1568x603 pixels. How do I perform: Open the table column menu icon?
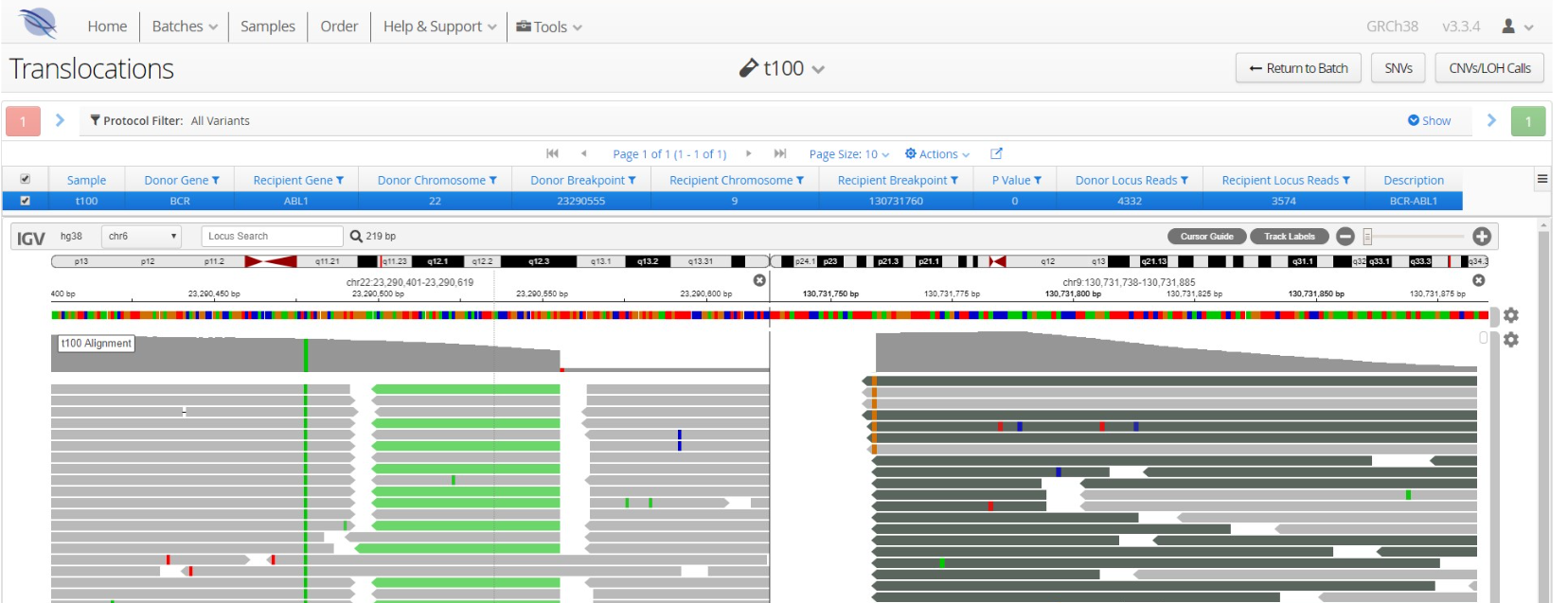point(1542,179)
